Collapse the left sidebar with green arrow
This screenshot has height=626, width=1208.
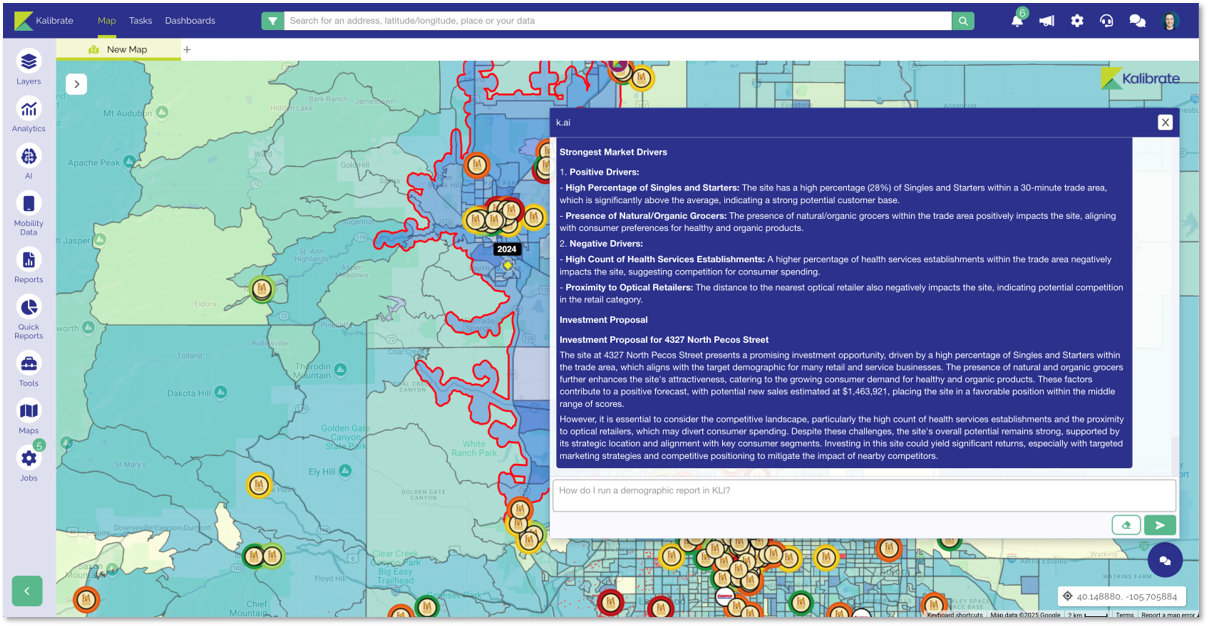[27, 591]
